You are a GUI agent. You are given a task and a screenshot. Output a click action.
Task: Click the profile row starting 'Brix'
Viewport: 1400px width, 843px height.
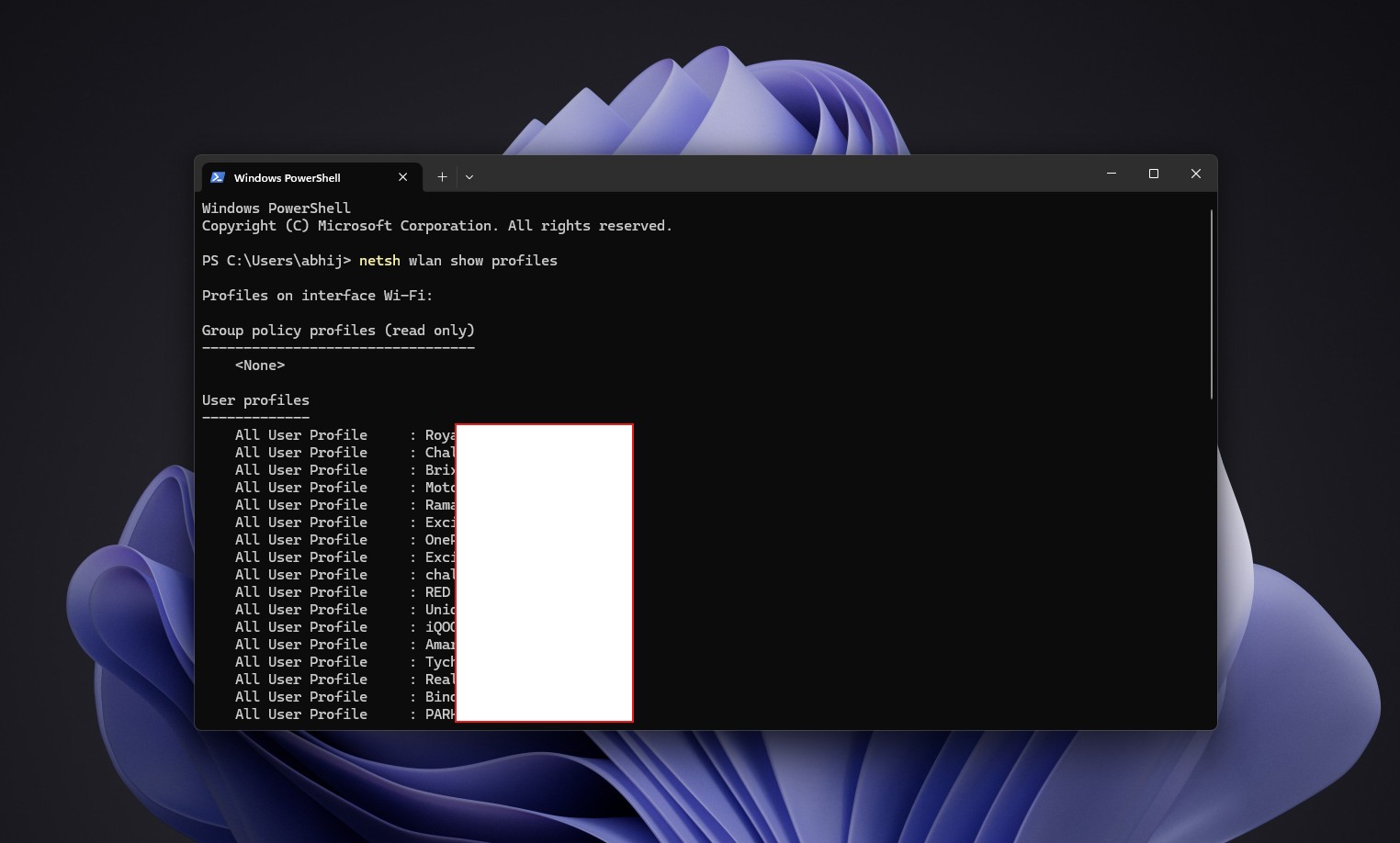[344, 470]
